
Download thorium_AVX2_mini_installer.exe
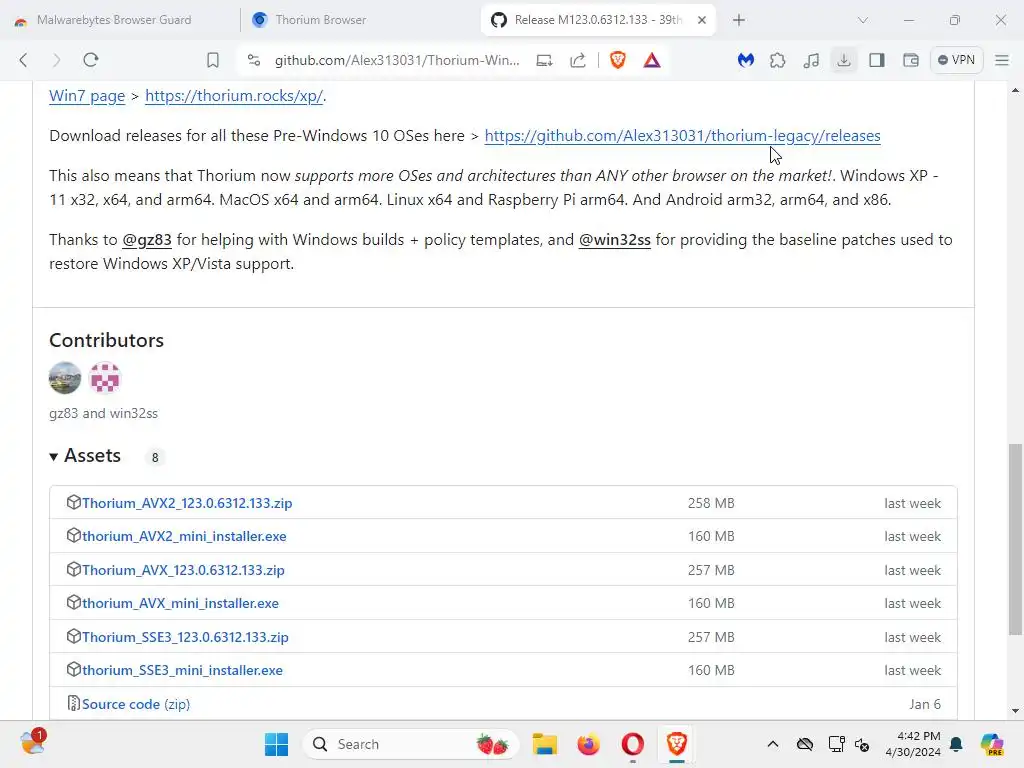184,536
